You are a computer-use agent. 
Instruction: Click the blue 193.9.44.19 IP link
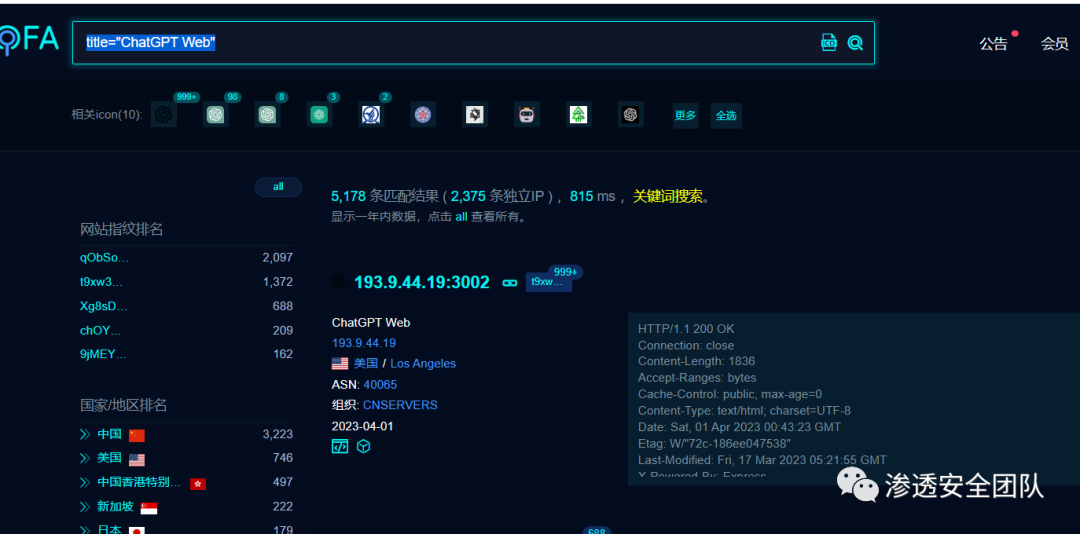coord(364,342)
